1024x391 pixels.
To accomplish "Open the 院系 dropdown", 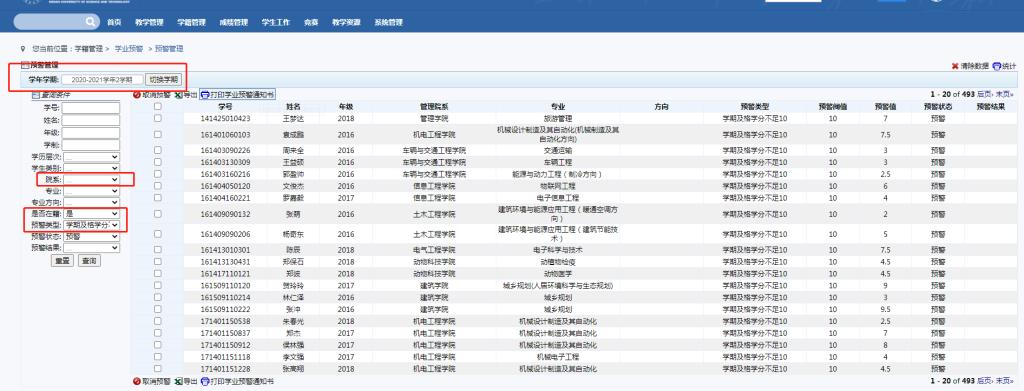I will point(91,180).
